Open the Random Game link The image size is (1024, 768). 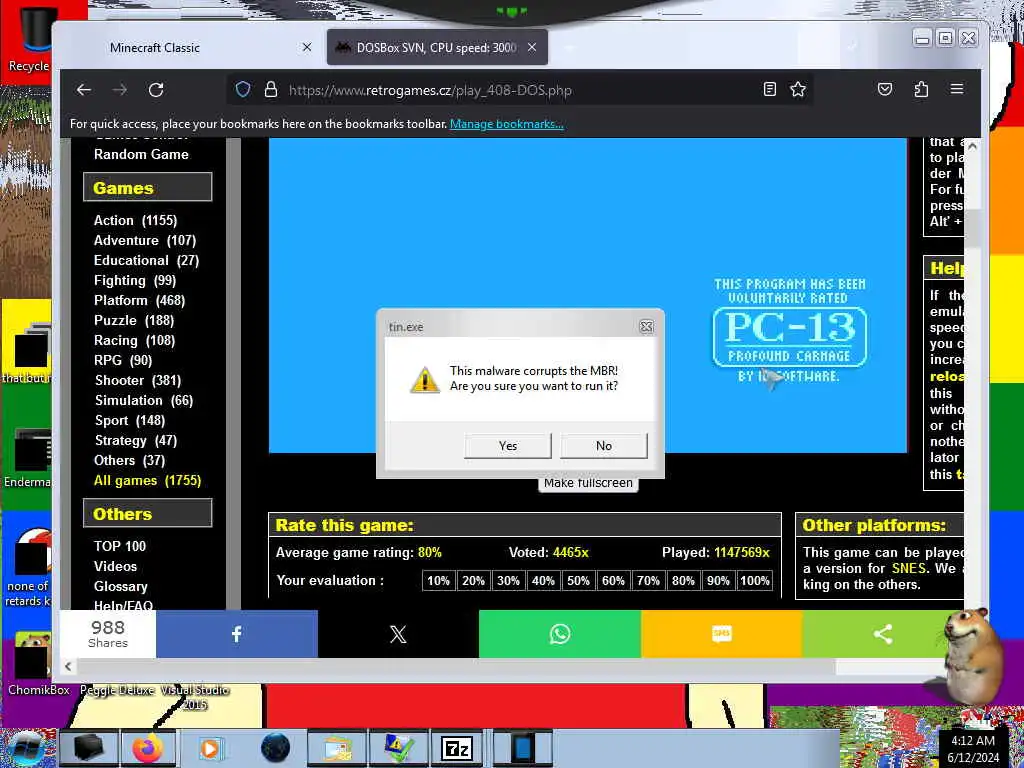[141, 154]
